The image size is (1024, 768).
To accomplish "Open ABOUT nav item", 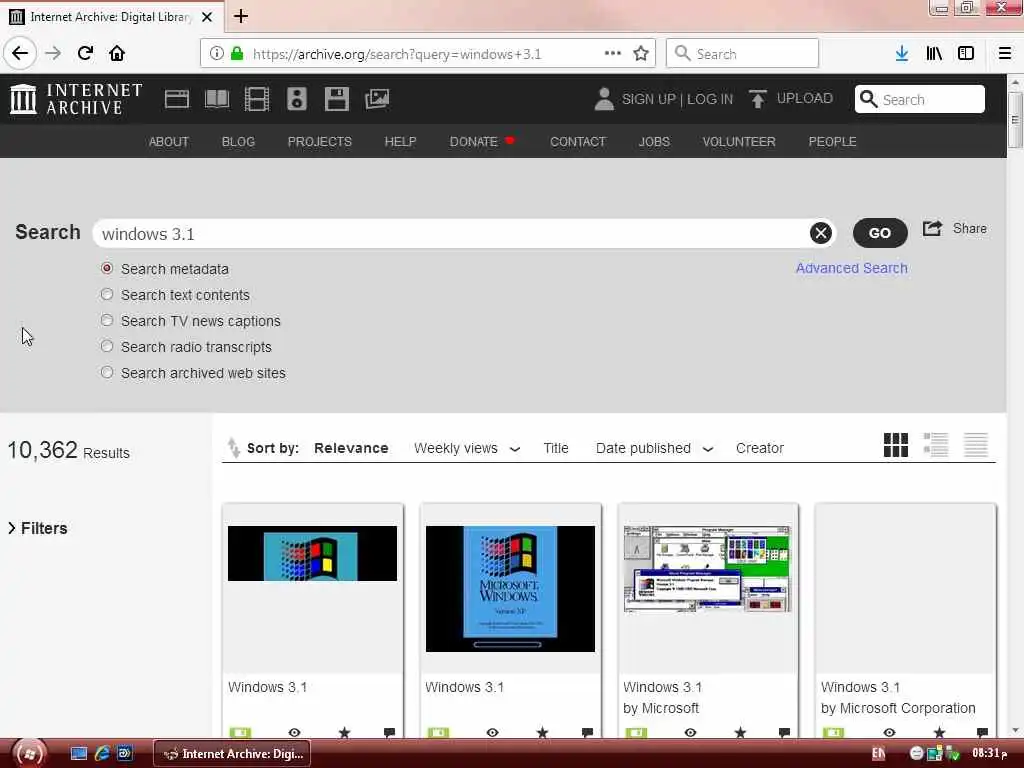I will coord(168,142).
